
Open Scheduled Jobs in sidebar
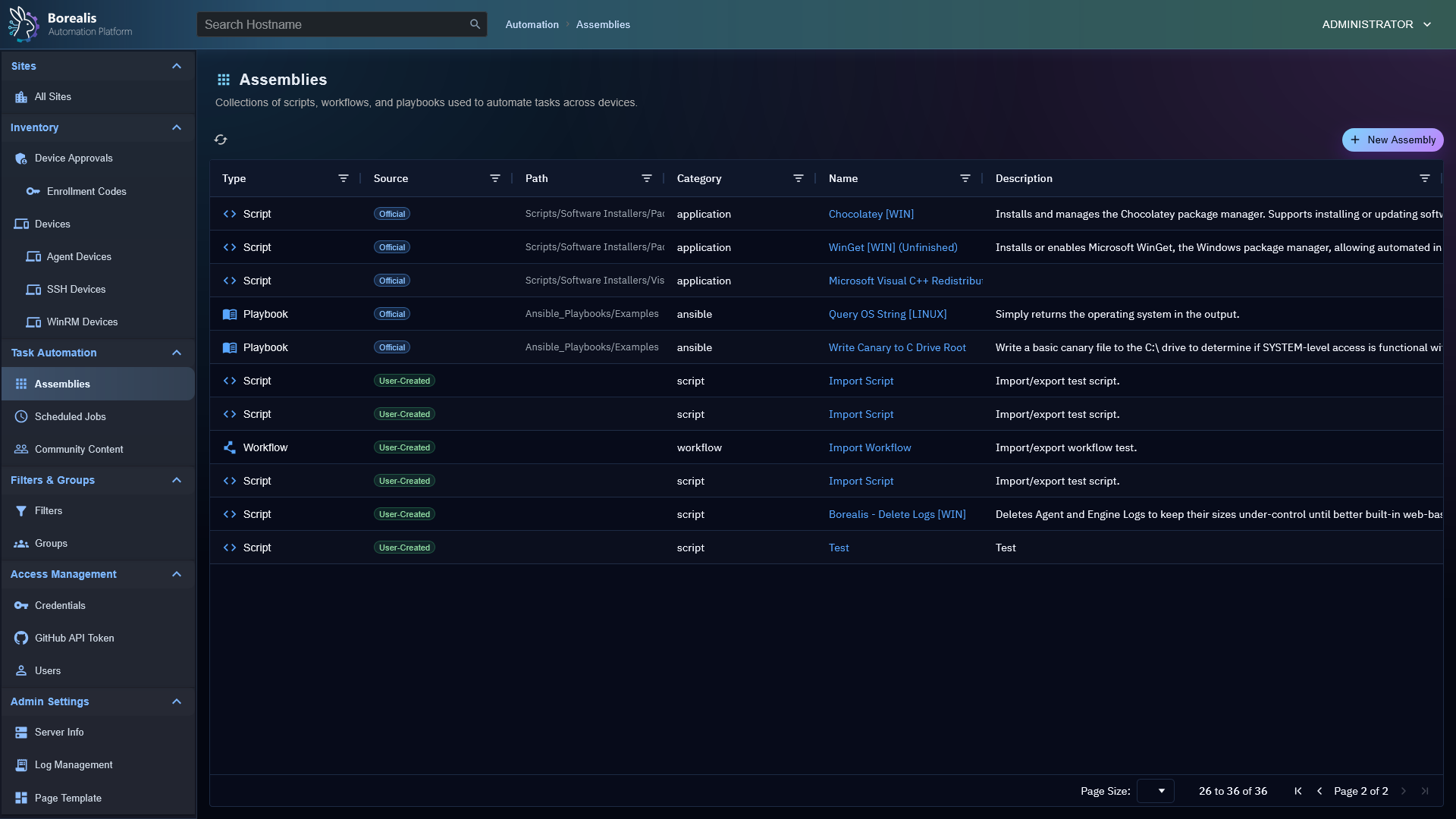pyautogui.click(x=70, y=416)
